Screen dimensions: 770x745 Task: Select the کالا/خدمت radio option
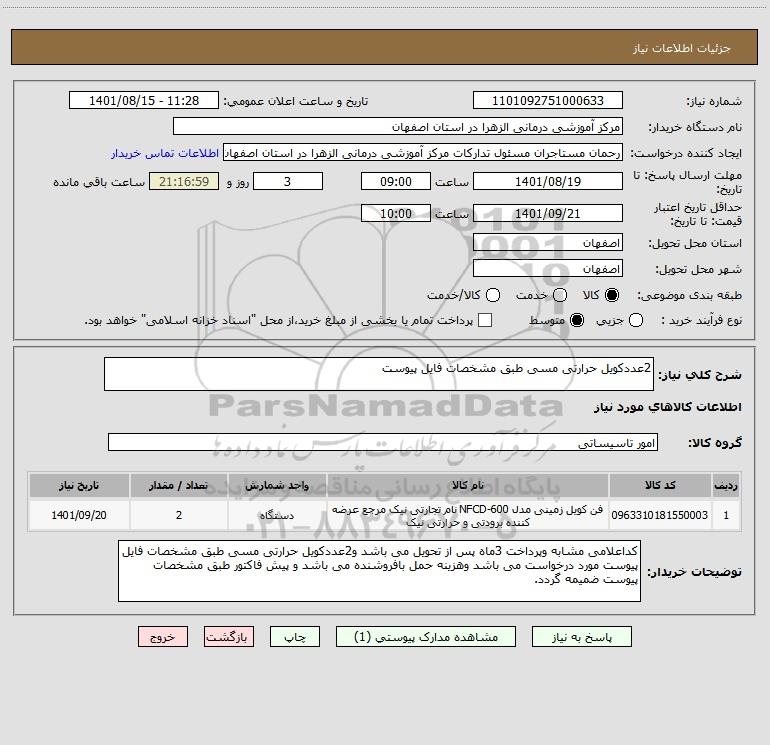[493, 295]
